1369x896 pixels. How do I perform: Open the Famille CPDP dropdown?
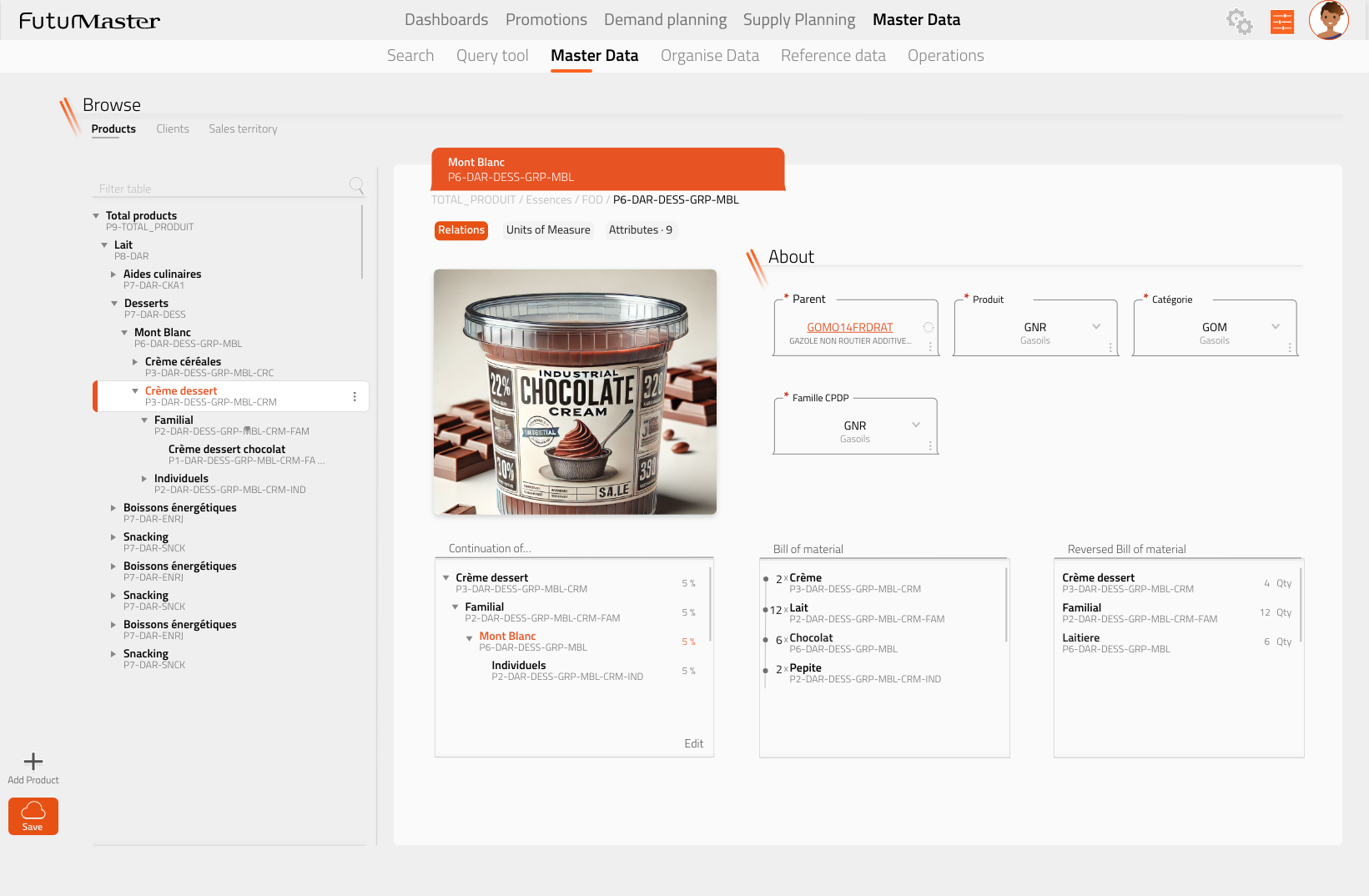[916, 425]
